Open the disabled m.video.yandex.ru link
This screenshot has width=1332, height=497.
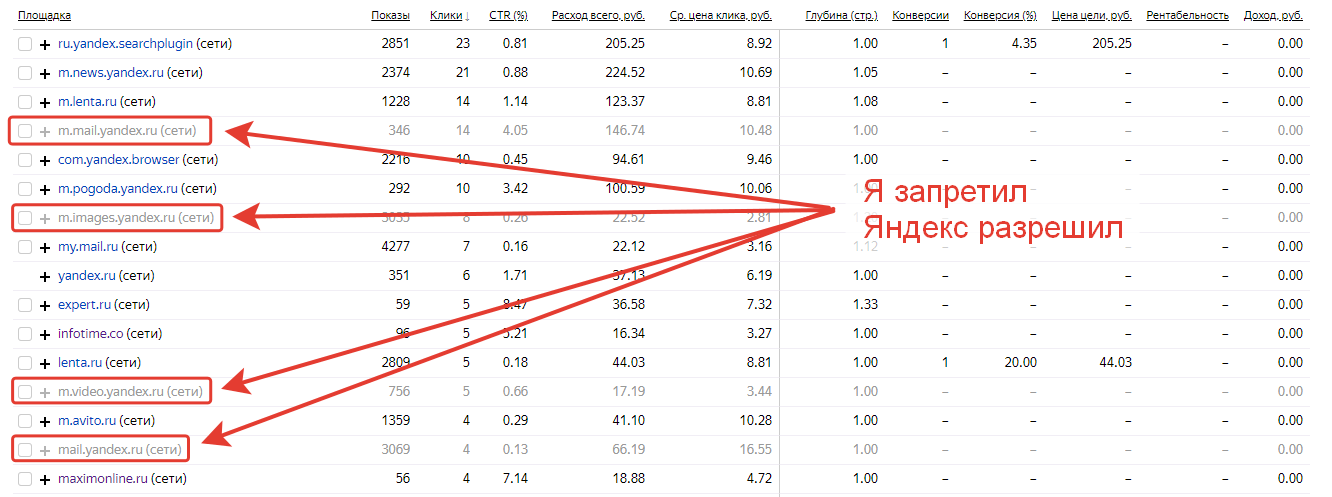[110, 392]
